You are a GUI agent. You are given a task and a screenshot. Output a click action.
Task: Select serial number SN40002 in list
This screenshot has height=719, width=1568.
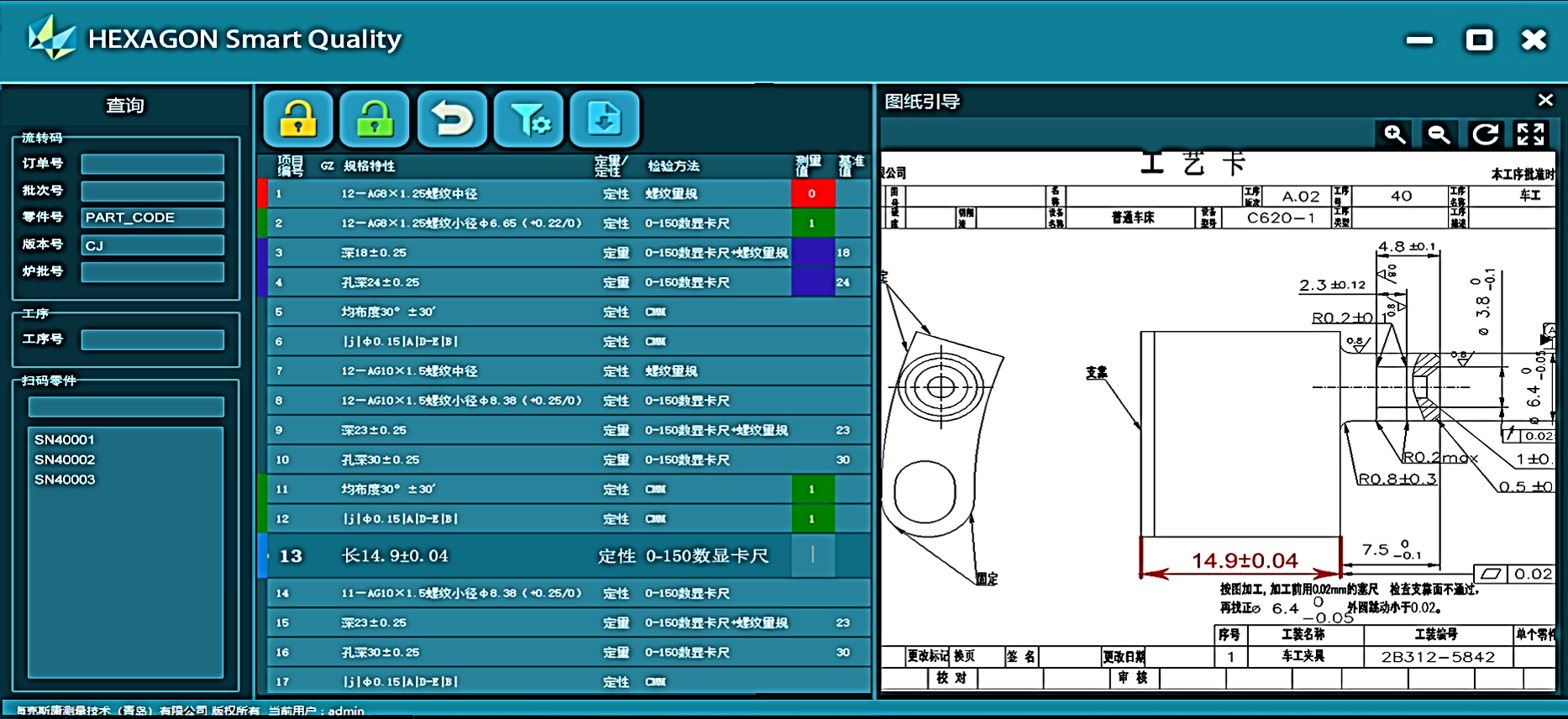(x=65, y=459)
